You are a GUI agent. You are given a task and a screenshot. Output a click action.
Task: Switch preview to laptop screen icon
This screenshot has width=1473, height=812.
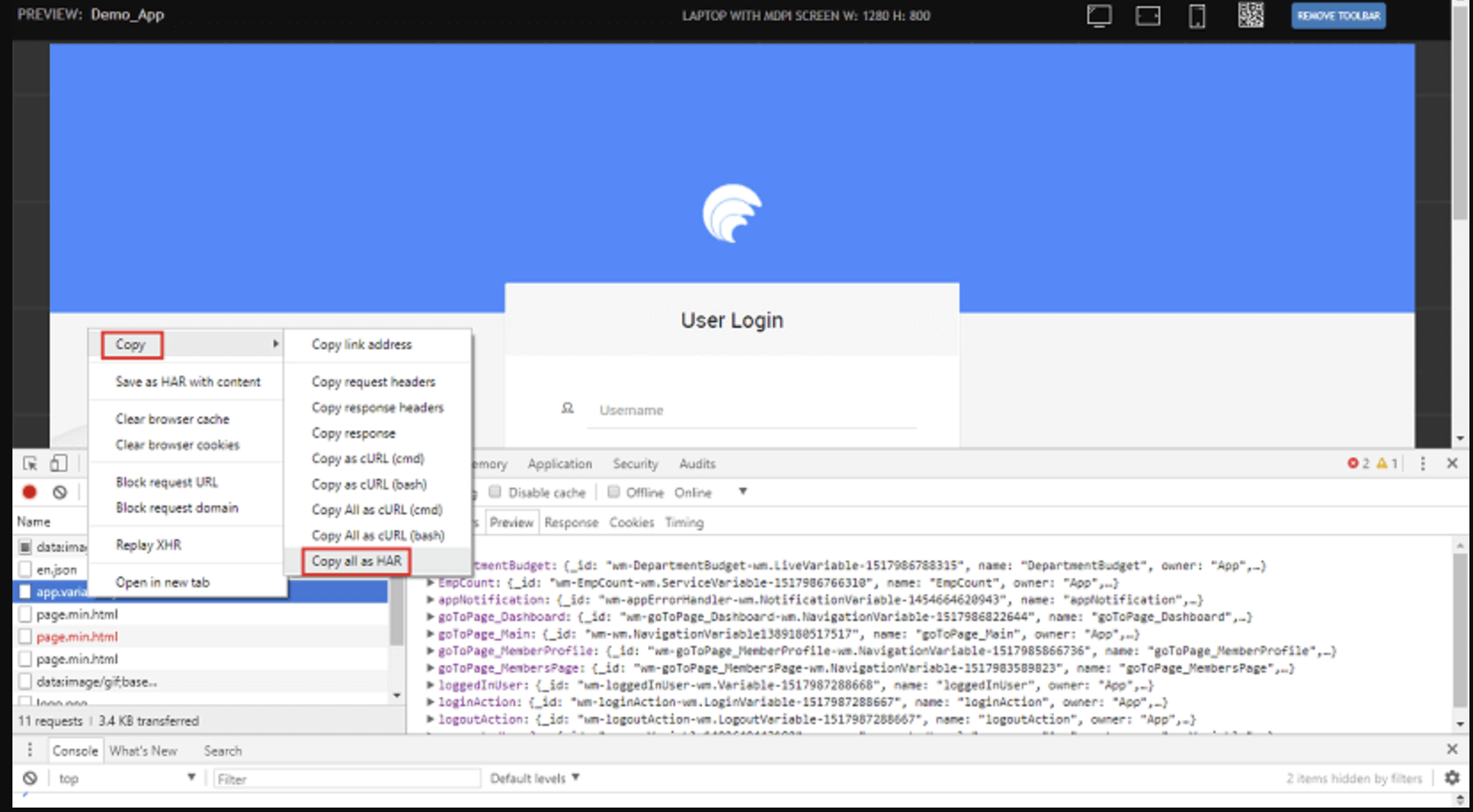[x=1099, y=16]
